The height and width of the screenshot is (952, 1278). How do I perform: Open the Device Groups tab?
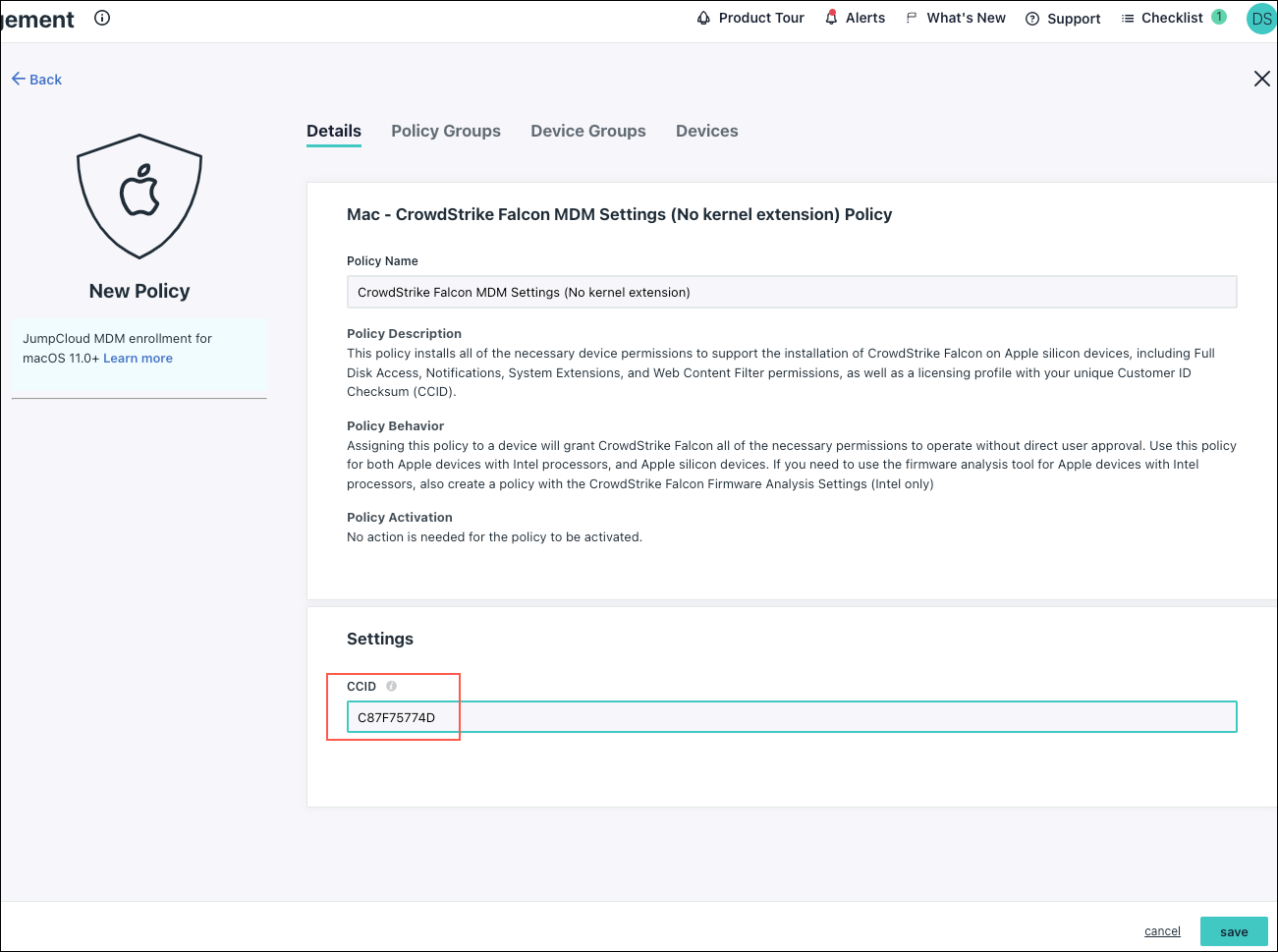click(x=587, y=131)
